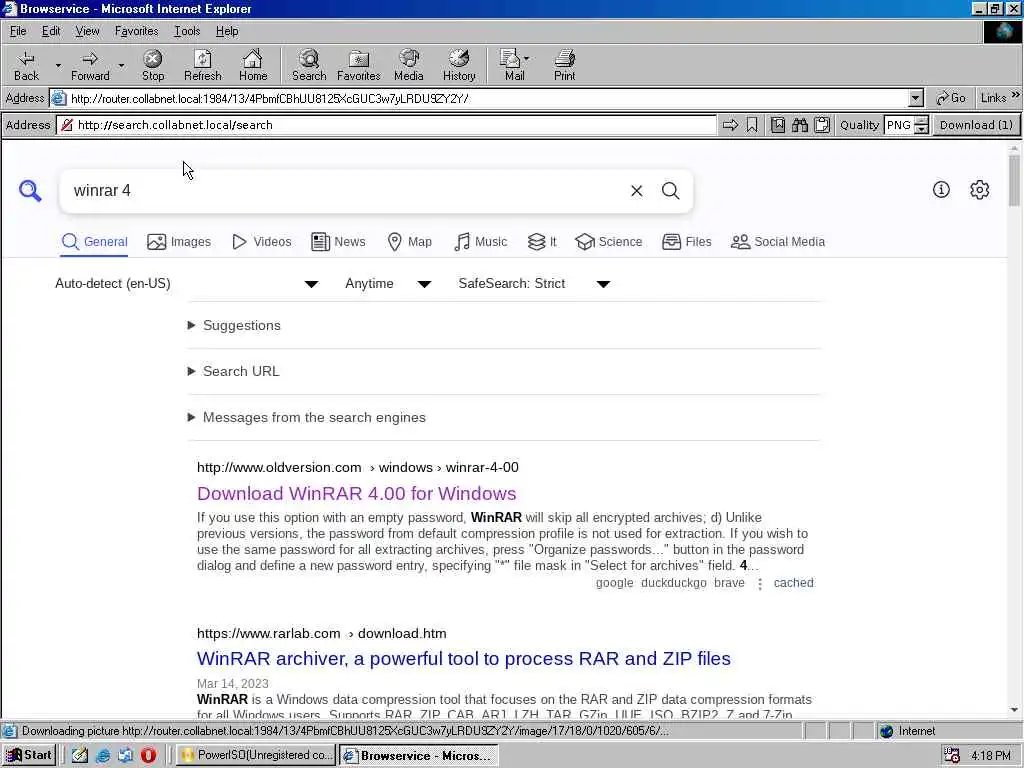Click the IE Go button
Screen dimensions: 1024x768
[x=951, y=98]
